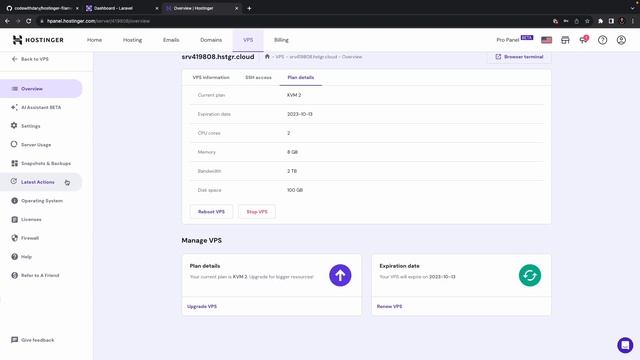Screen dimensions: 640x360
Task: Open the help circle icon in header
Action: 602,40
